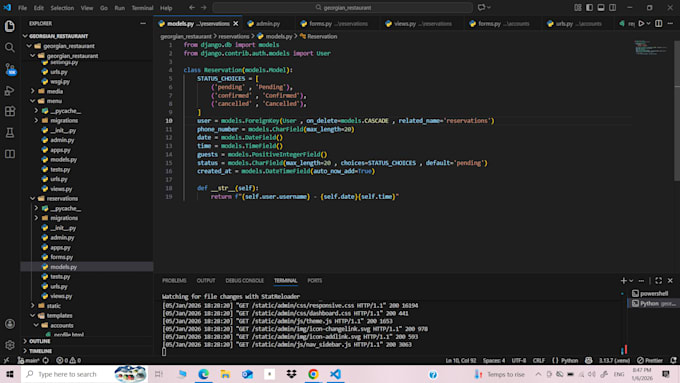Image resolution: width=680 pixels, height=383 pixels.
Task: Open the Extensions view
Action: point(10,111)
